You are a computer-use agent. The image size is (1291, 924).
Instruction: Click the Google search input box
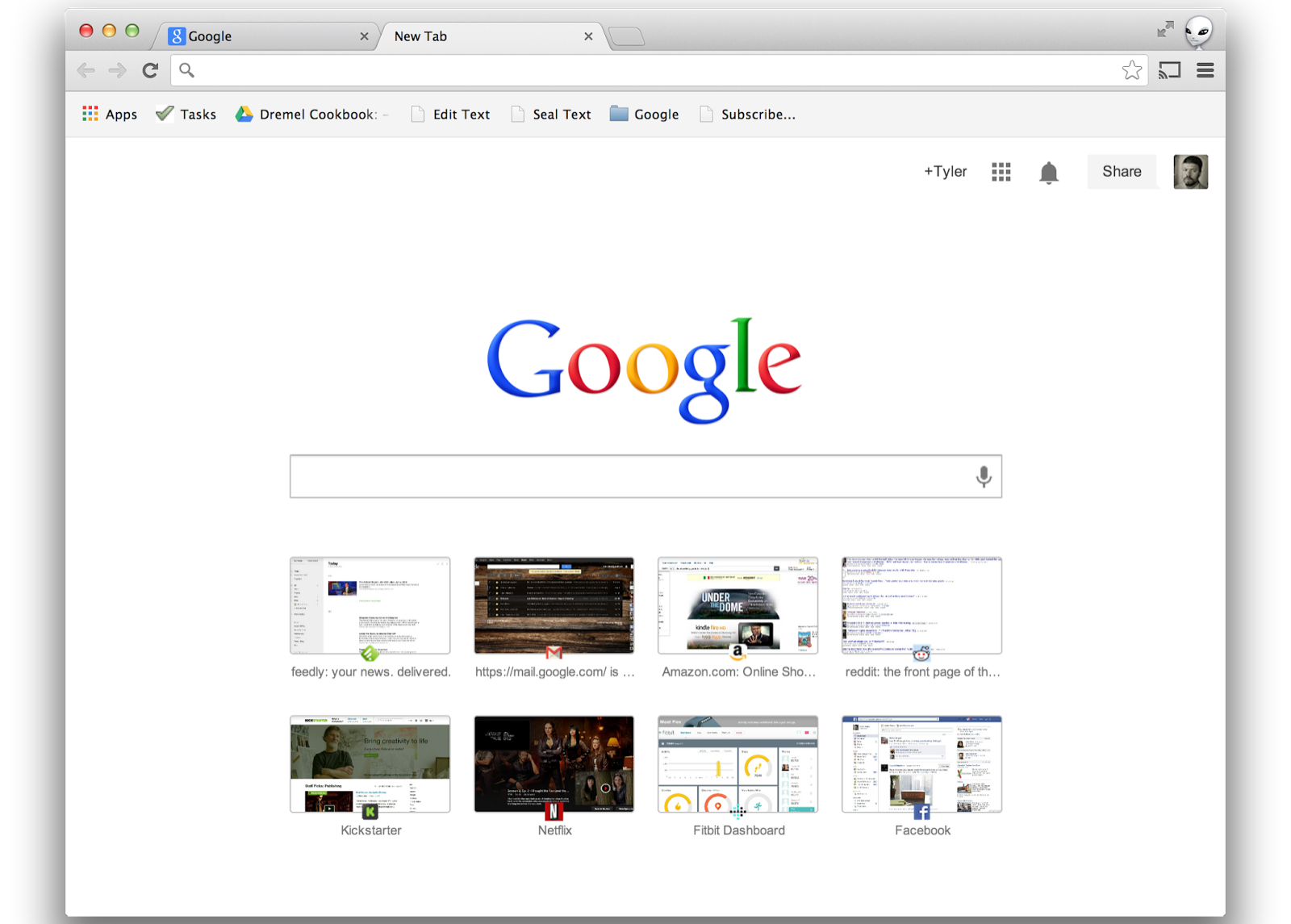click(x=629, y=476)
